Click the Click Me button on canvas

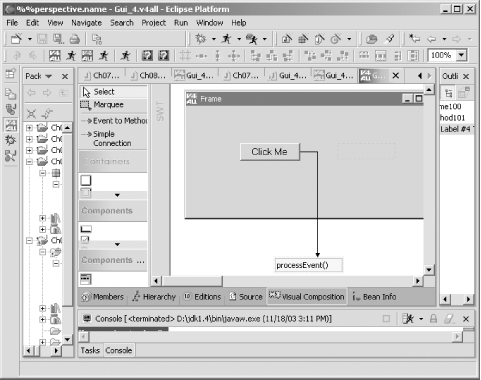(x=270, y=152)
